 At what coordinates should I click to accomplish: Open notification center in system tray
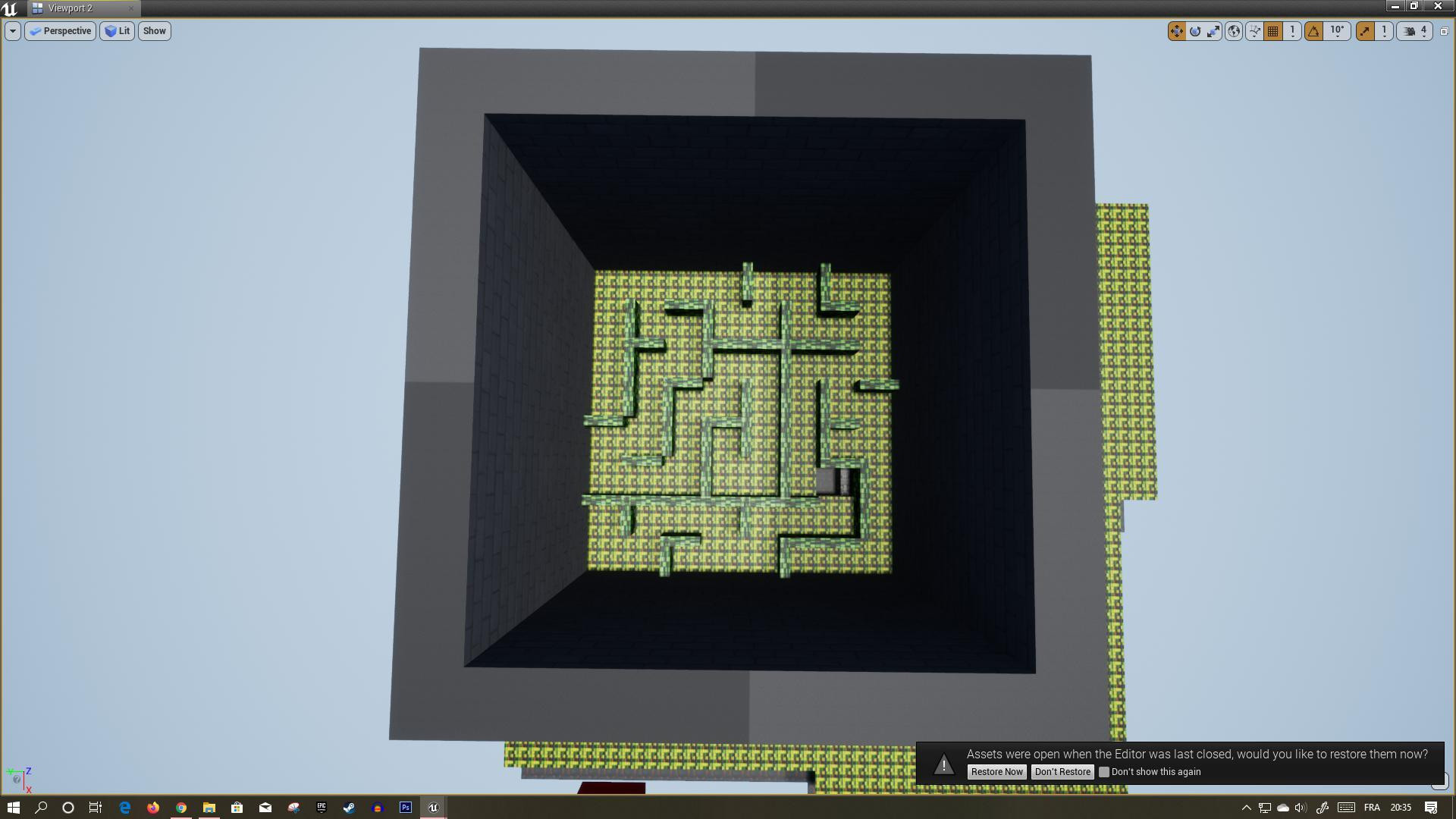(x=1431, y=808)
